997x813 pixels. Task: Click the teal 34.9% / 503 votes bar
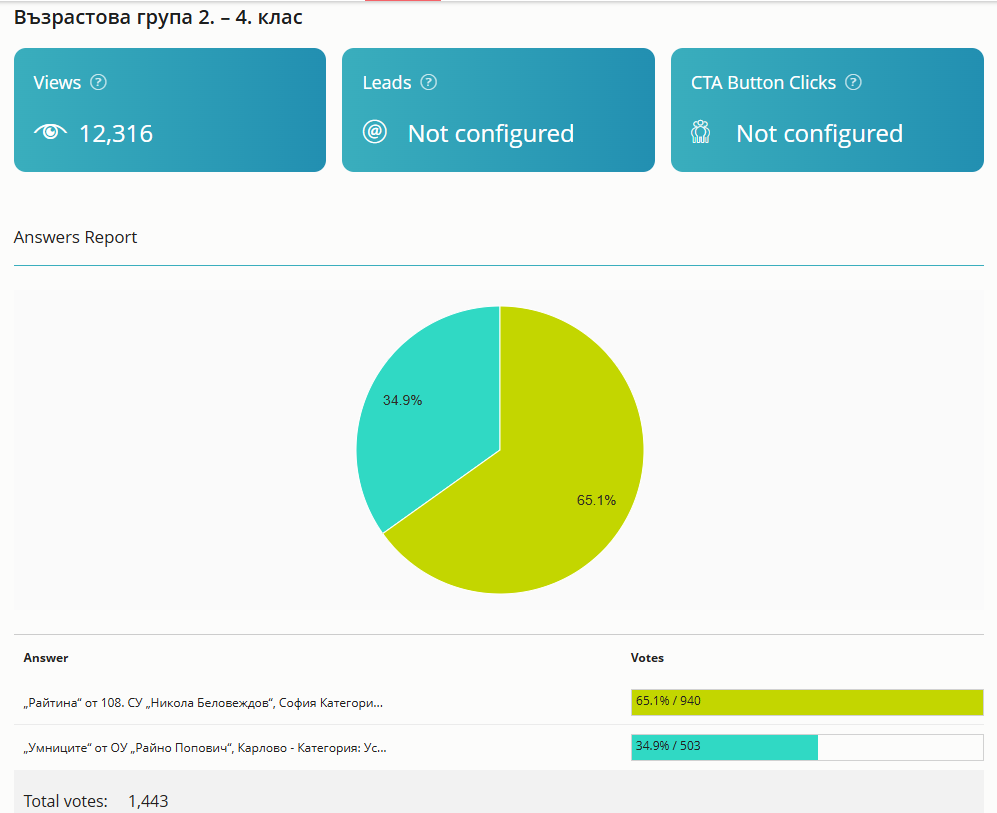coord(724,747)
